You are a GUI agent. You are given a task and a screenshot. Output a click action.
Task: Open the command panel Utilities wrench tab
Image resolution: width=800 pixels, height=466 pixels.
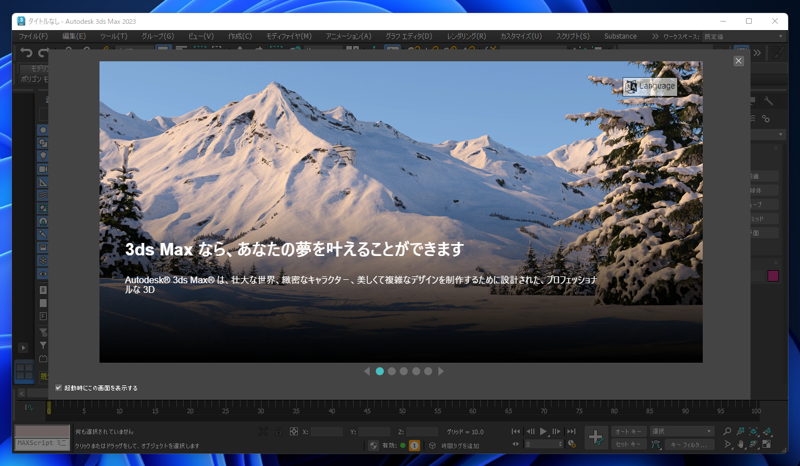[768, 102]
